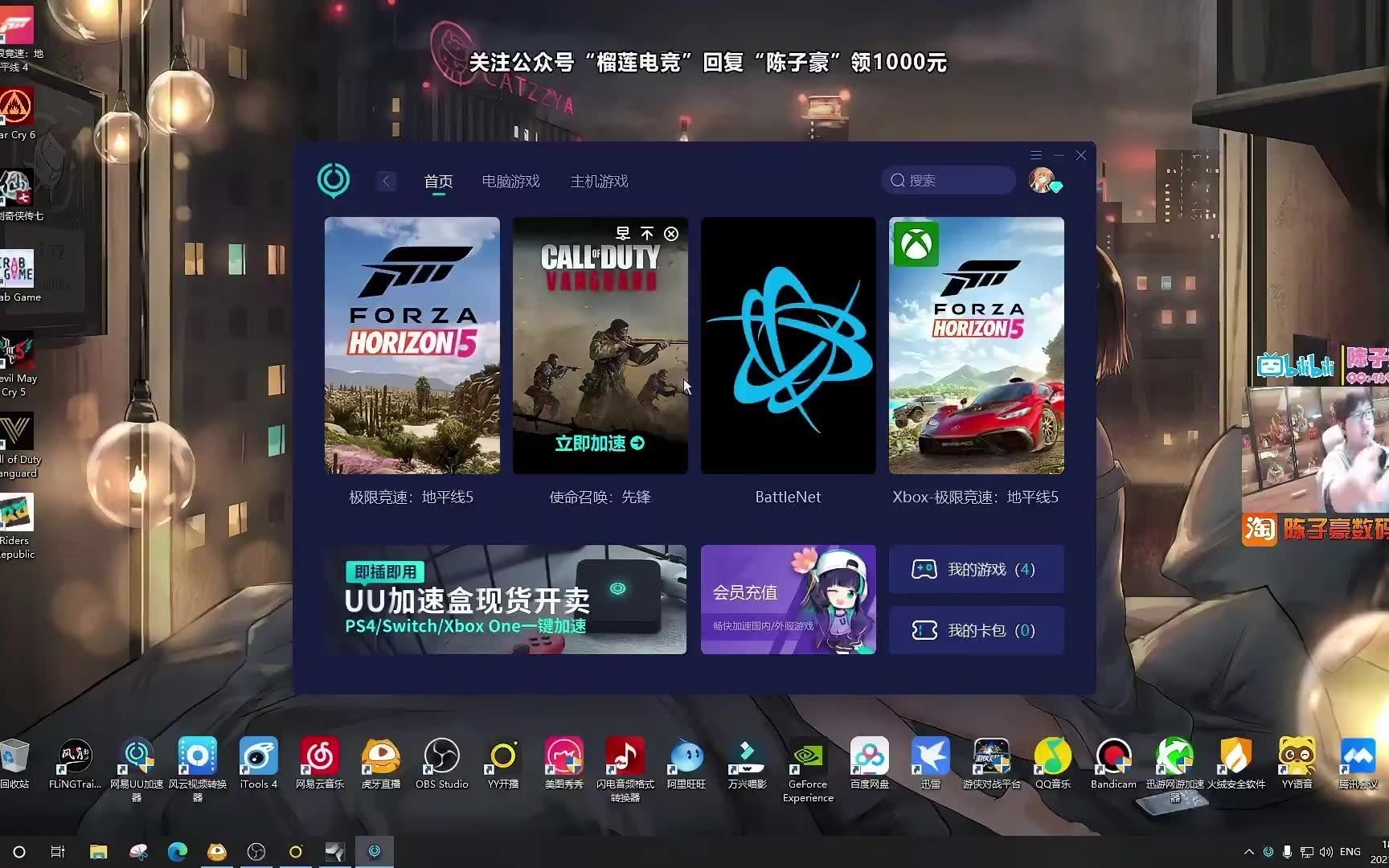This screenshot has height=868, width=1389.
Task: Open the 回收站 recycle bin desktop icon
Action: [x=14, y=764]
